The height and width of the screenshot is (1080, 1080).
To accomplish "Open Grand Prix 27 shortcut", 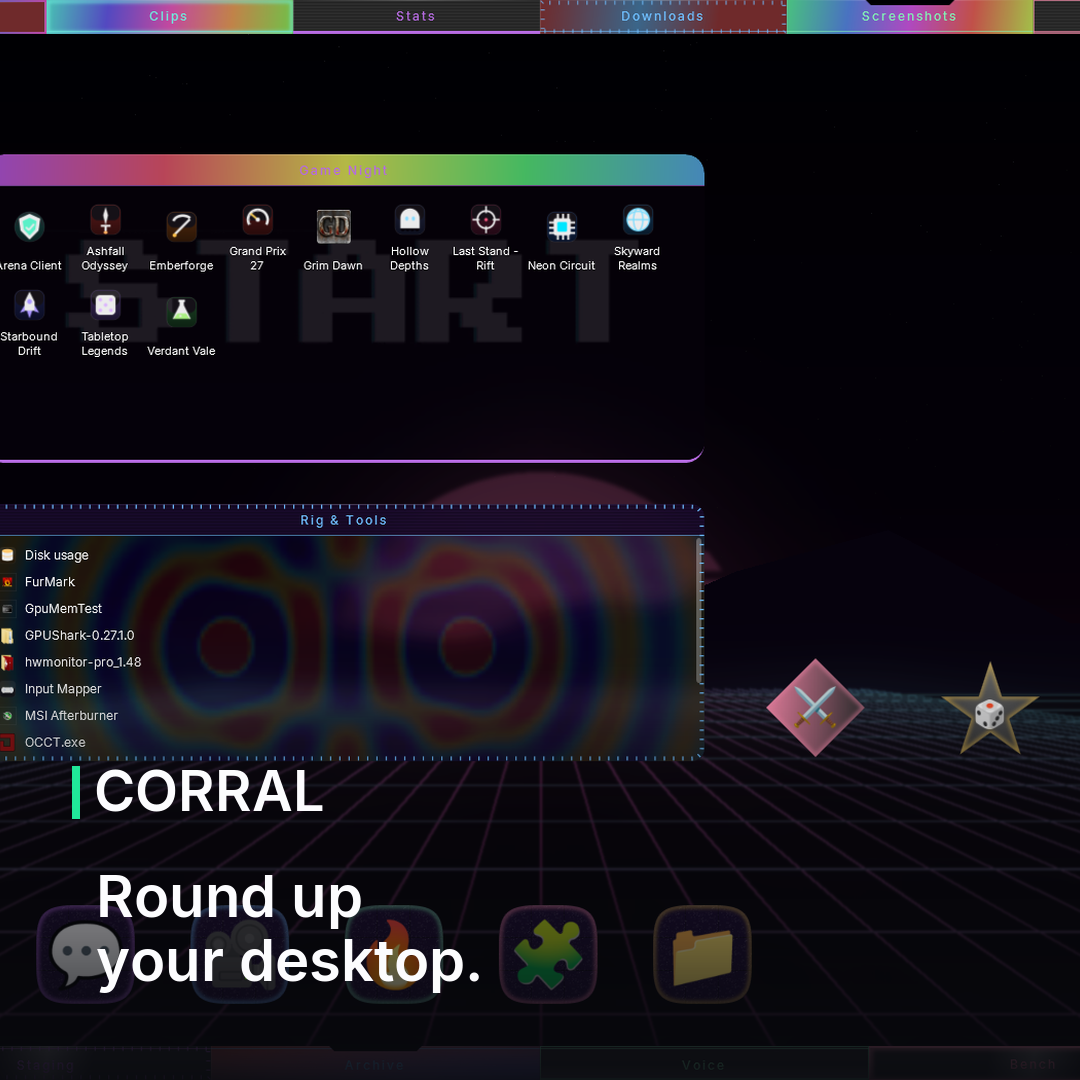I will coord(258,220).
